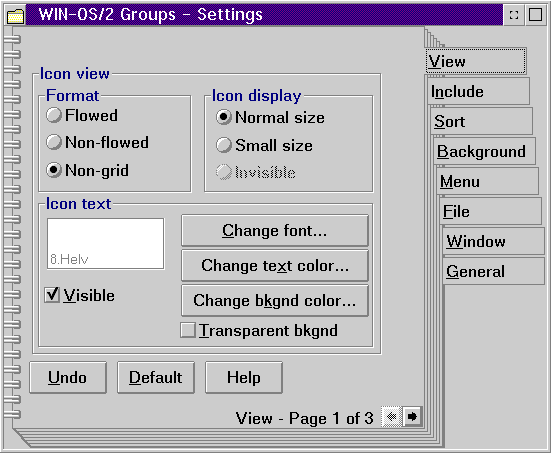The width and height of the screenshot is (551, 453).
Task: Open Change text color... dialog
Action: [x=275, y=266]
